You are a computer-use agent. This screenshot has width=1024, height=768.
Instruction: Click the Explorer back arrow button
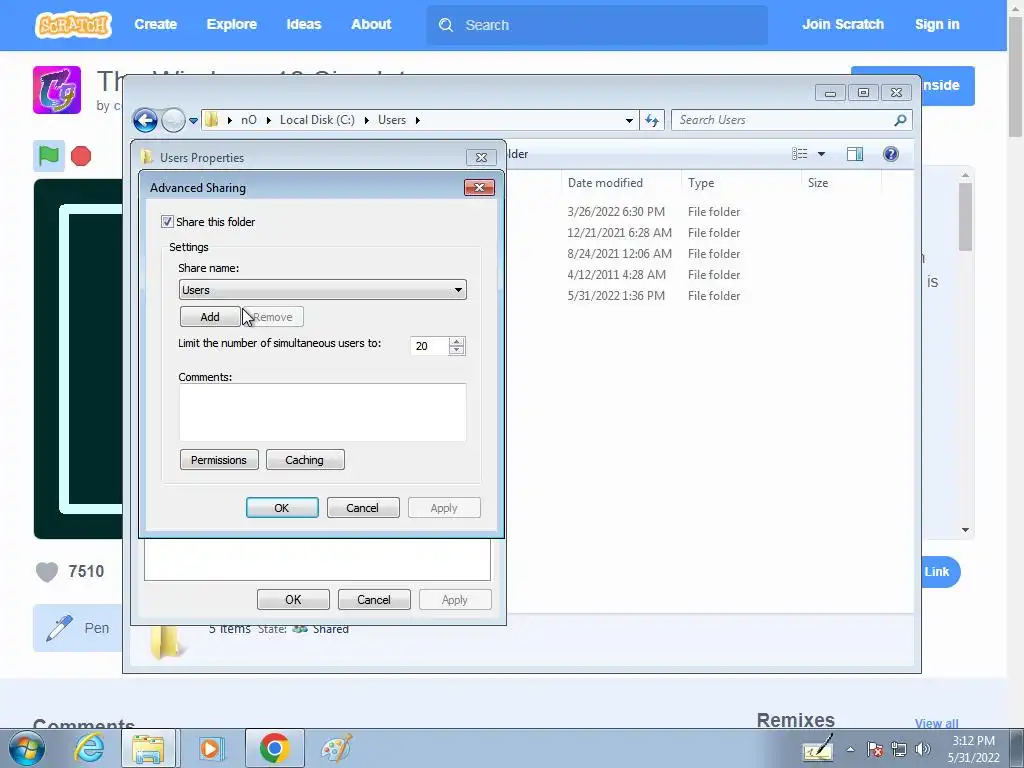(145, 120)
